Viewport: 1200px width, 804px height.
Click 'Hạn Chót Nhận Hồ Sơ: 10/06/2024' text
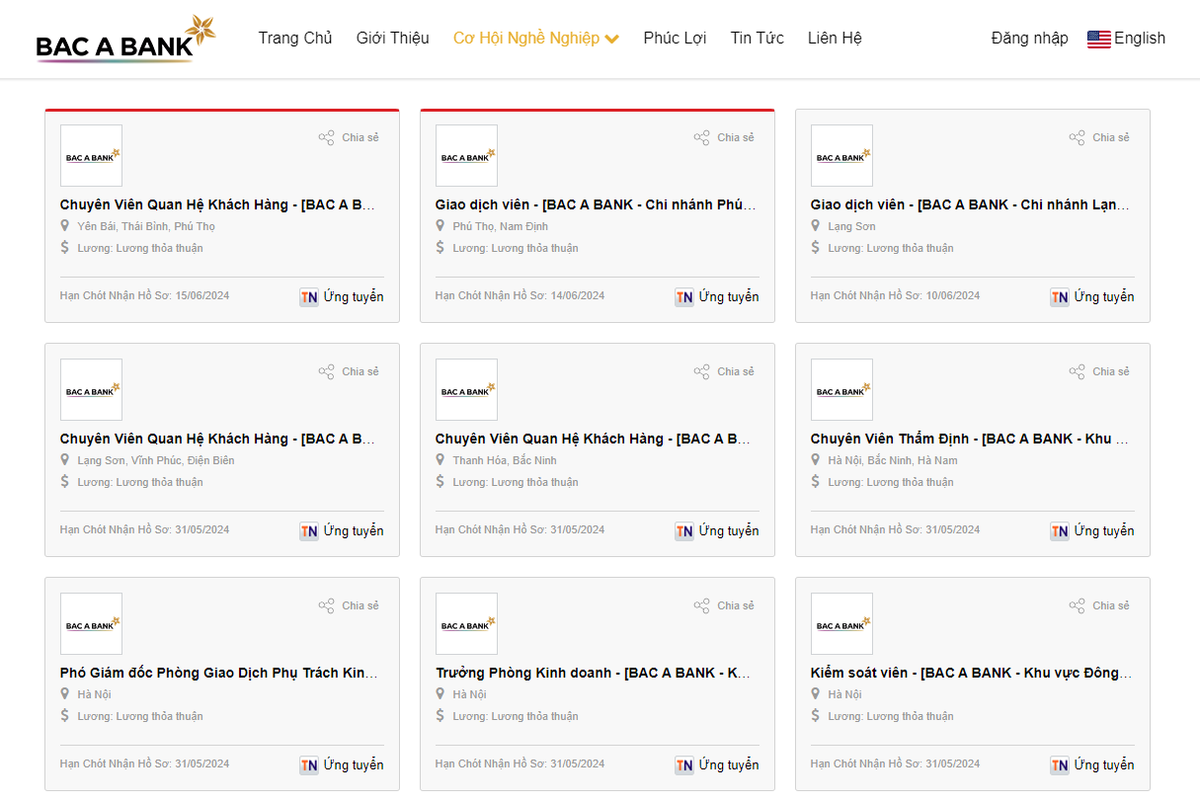point(895,296)
